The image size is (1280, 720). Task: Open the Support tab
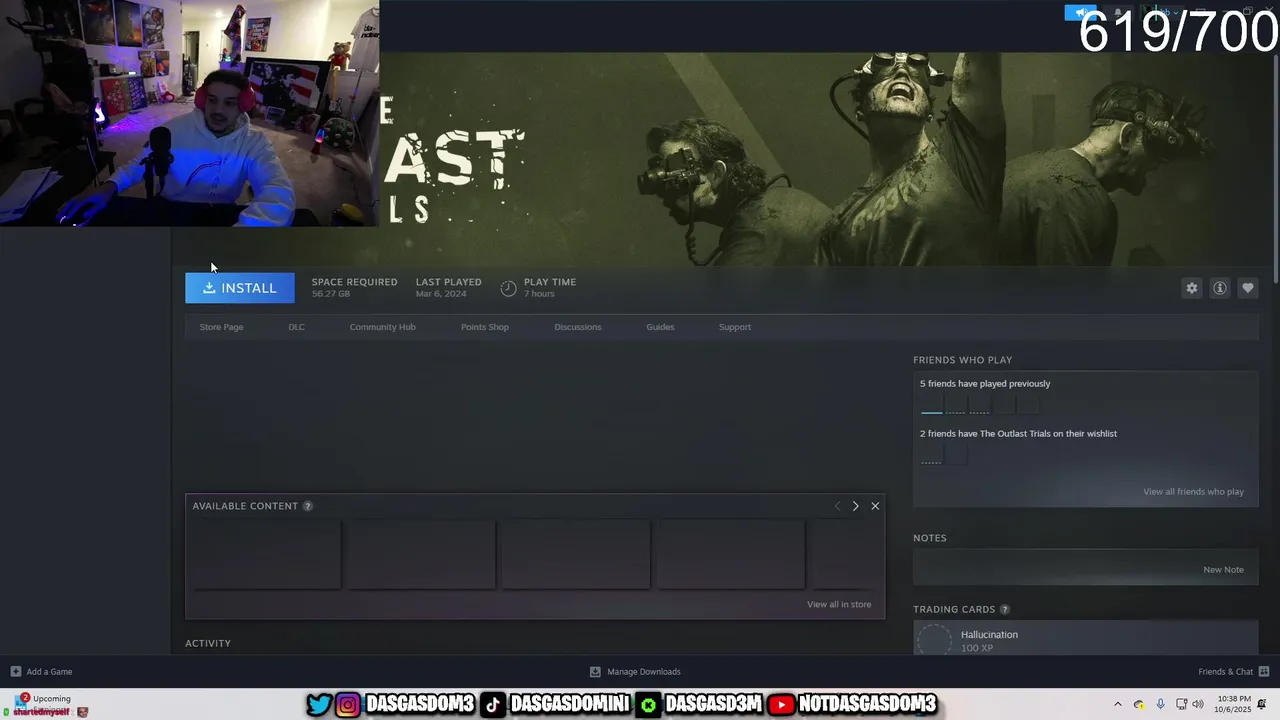[735, 327]
